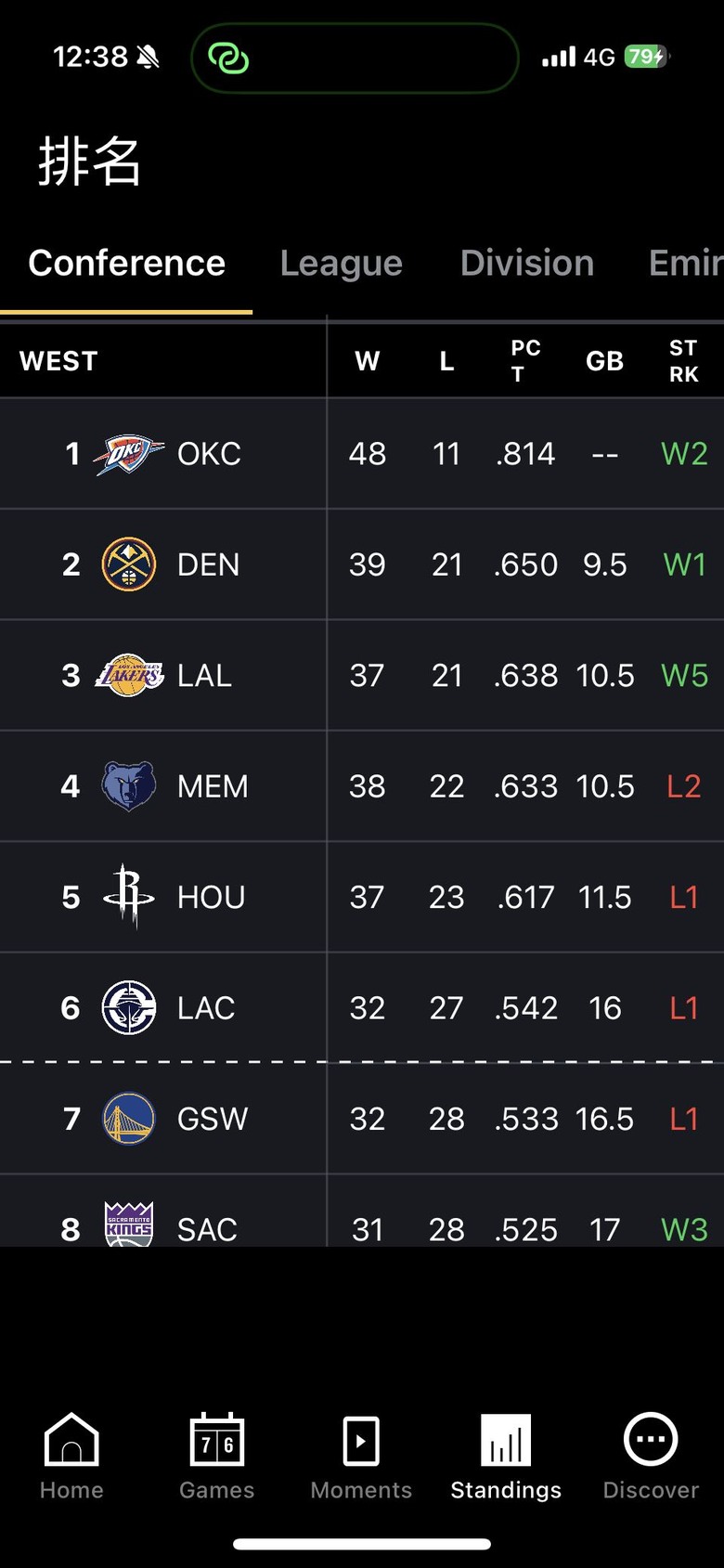
Task: Tap the WEST conference header
Action: (58, 361)
